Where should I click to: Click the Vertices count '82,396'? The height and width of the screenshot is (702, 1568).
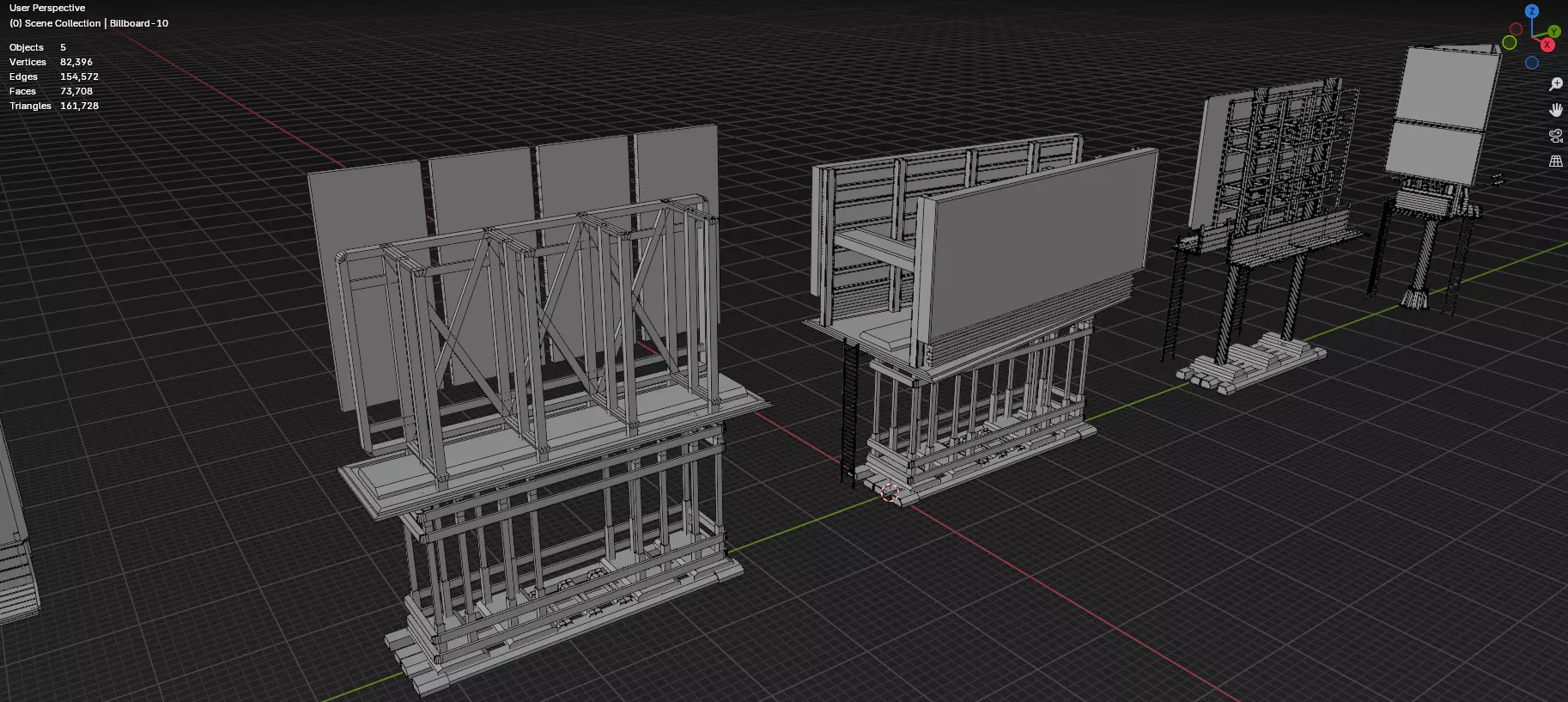[x=76, y=62]
